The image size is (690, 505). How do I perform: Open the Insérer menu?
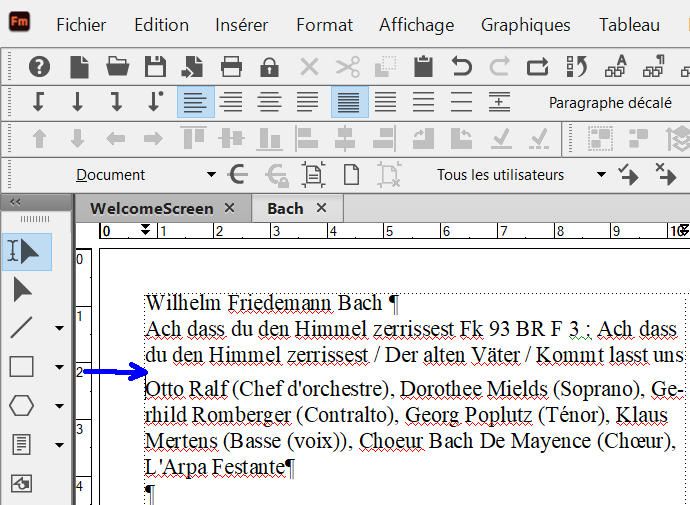pyautogui.click(x=242, y=25)
